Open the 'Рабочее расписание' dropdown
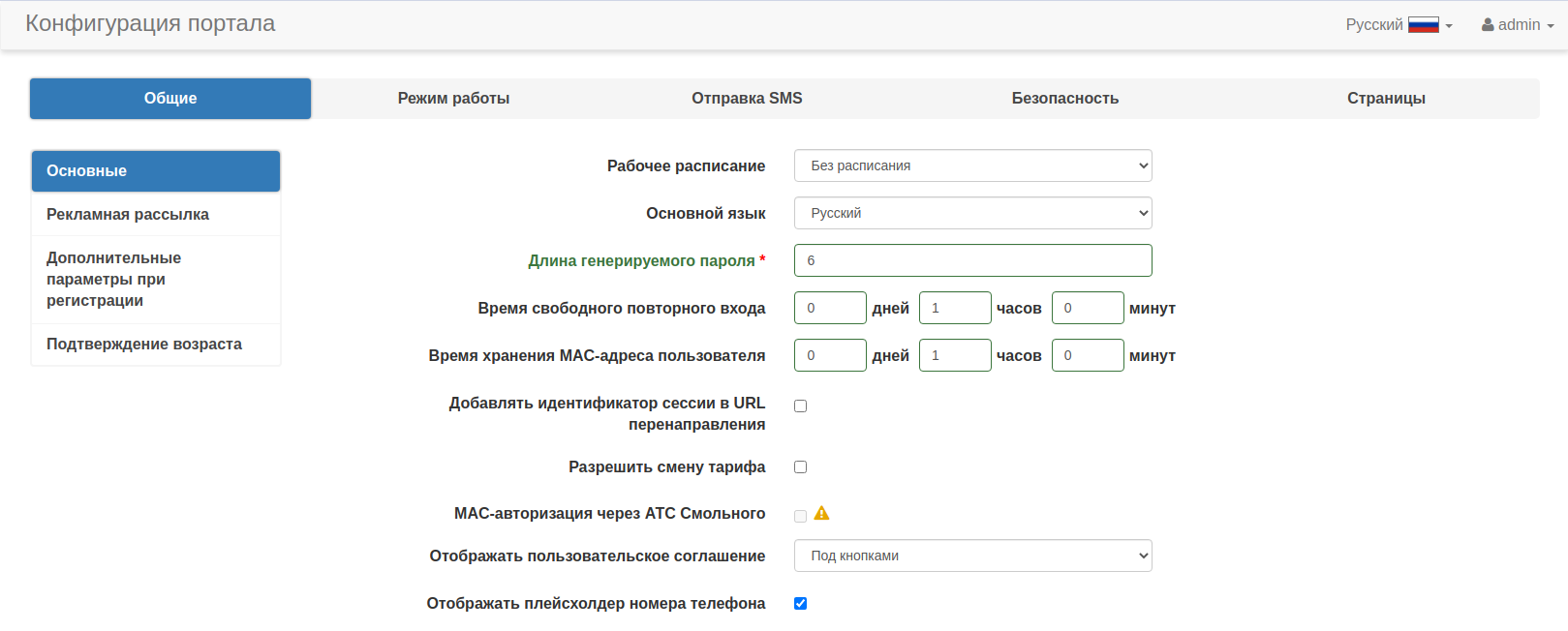 [x=972, y=165]
